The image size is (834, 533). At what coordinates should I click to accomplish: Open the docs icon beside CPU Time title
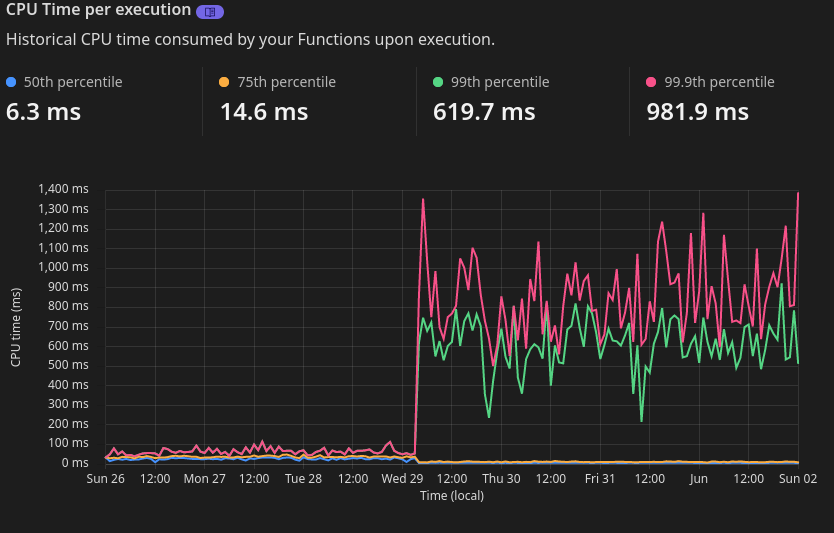click(x=210, y=12)
